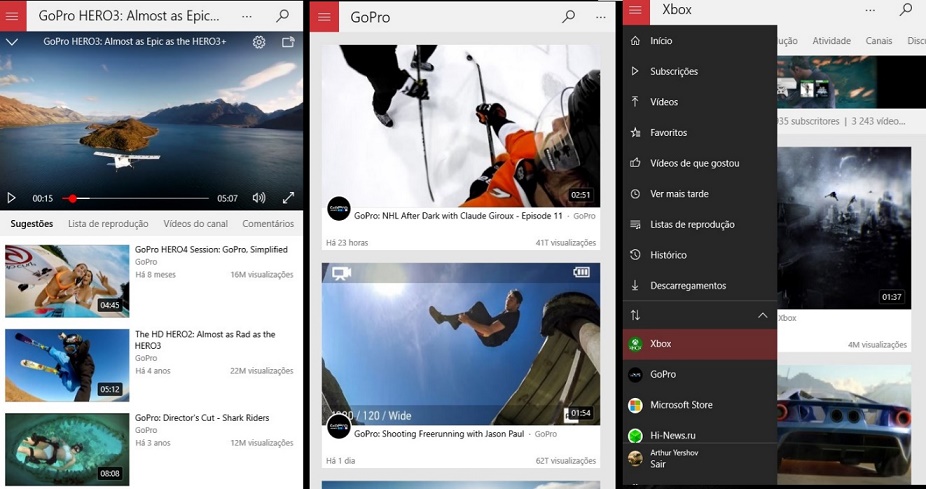Play the GoPro HERO3 video

point(12,198)
